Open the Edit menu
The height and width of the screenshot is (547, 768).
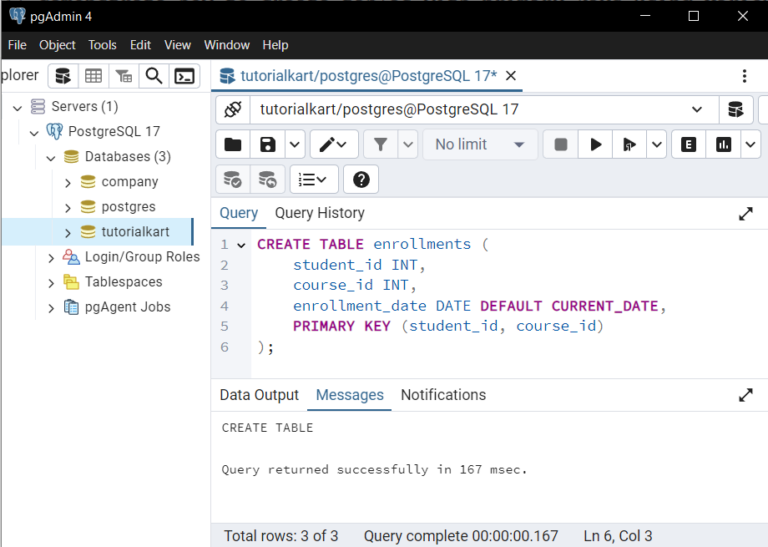[141, 45]
